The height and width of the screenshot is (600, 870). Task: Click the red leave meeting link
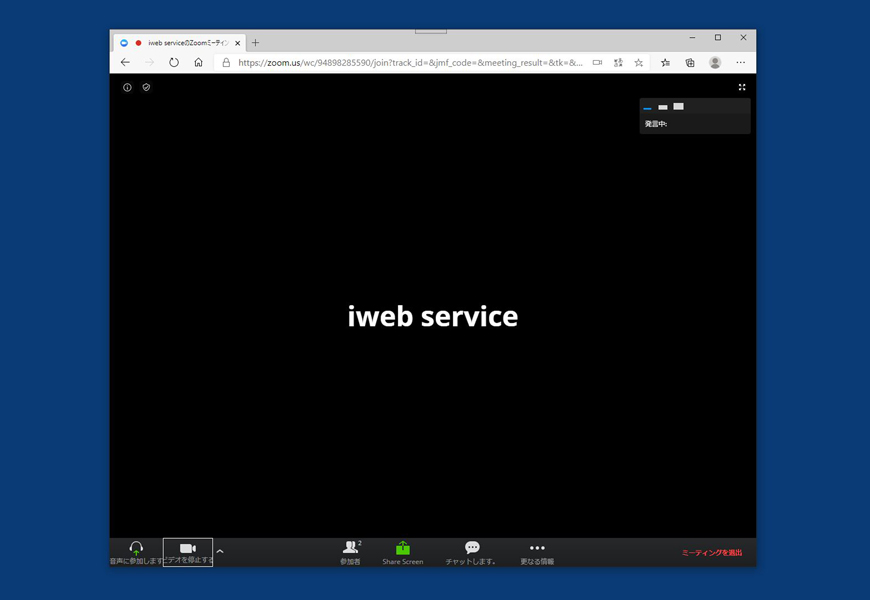pyautogui.click(x=712, y=553)
